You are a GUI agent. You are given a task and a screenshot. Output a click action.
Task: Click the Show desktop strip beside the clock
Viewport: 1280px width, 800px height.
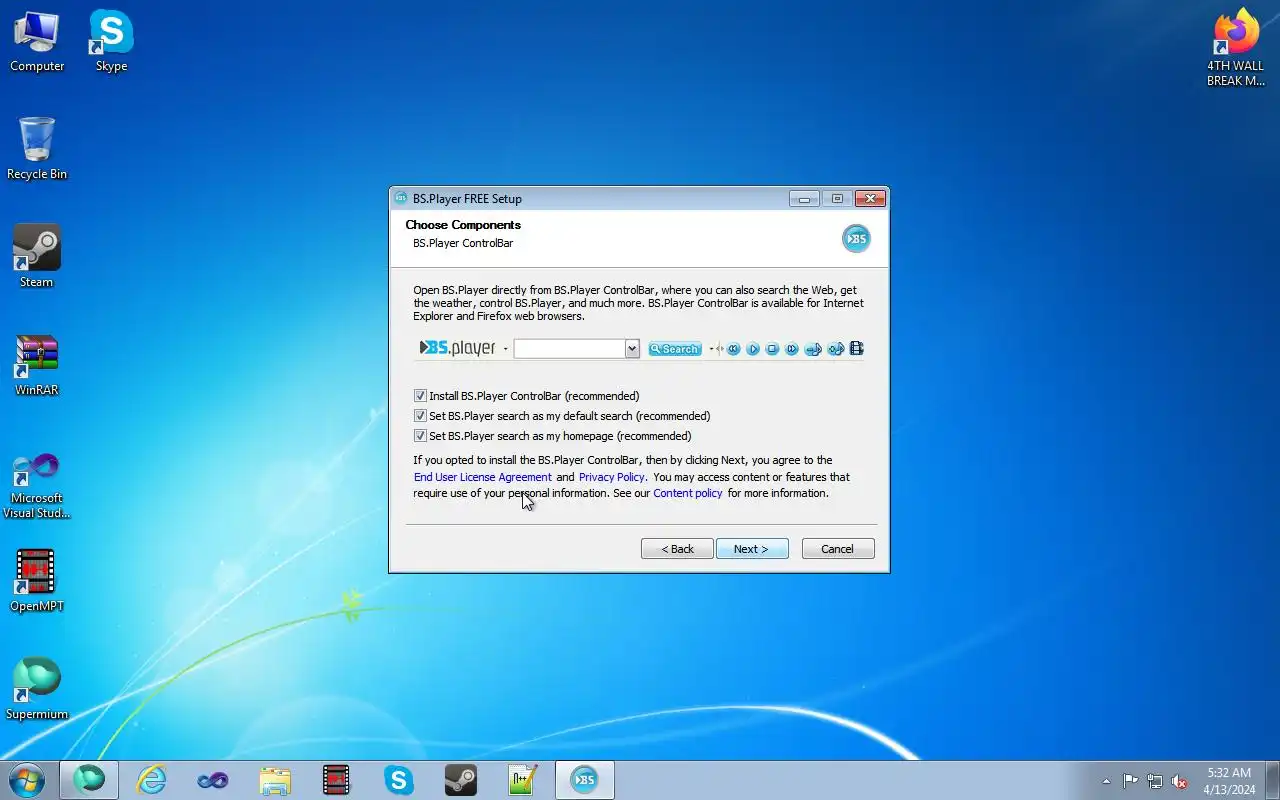(x=1273, y=780)
